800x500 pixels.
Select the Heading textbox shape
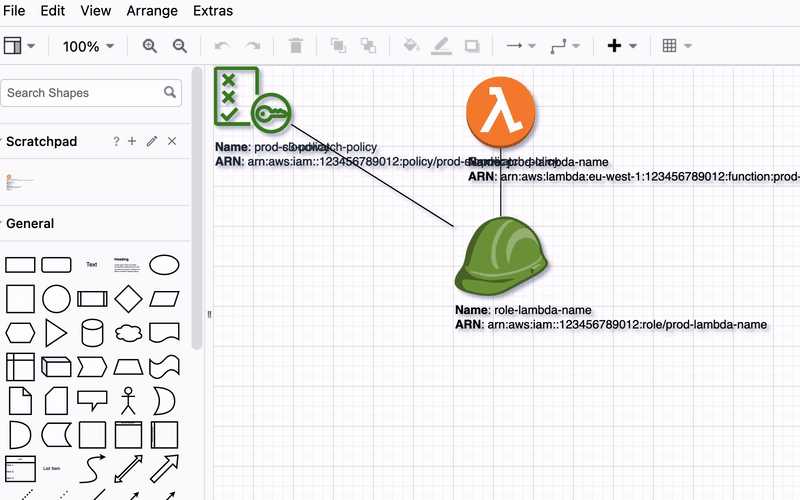pos(128,265)
